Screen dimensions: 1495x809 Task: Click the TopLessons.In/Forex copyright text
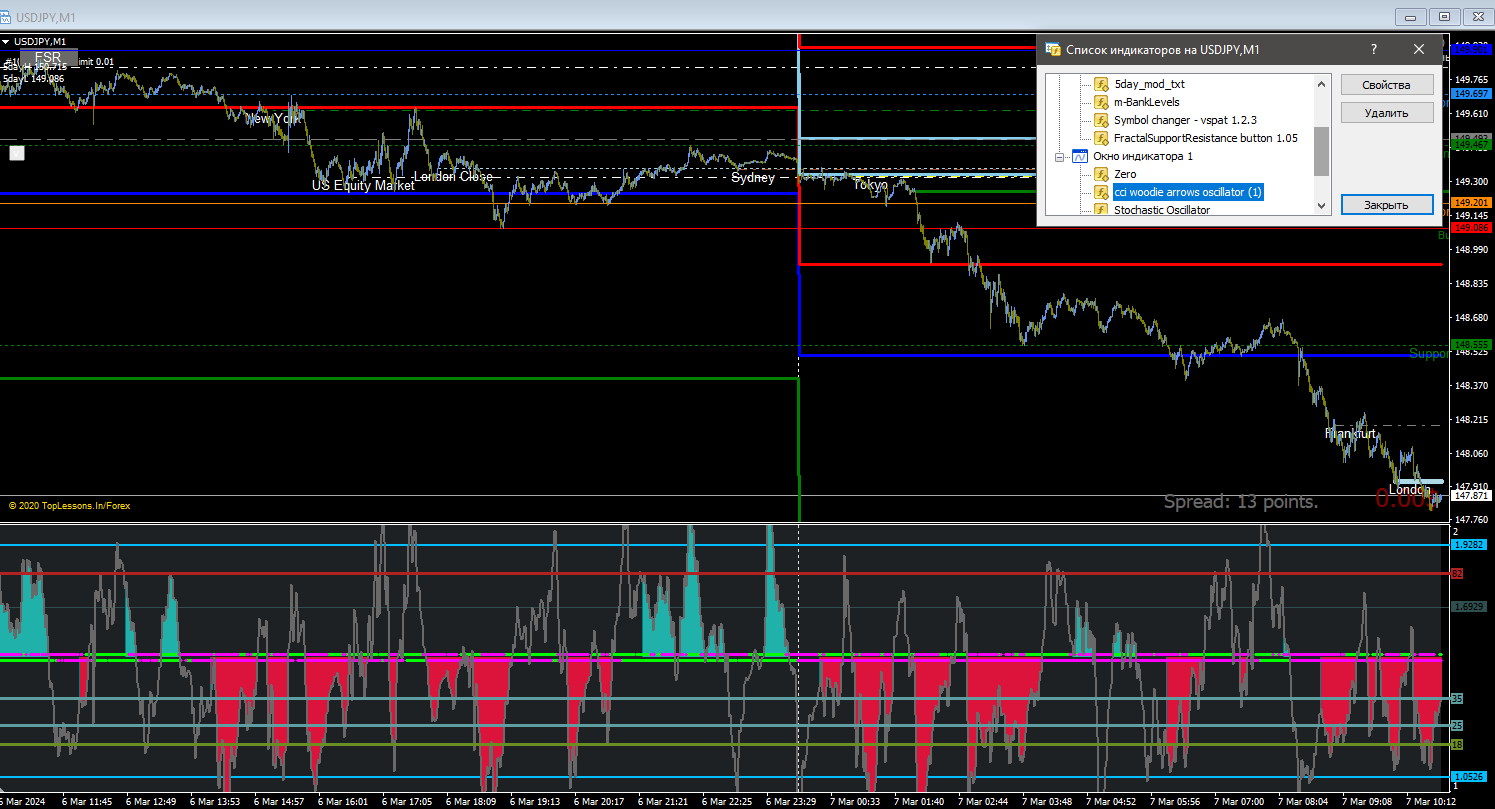tap(69, 506)
